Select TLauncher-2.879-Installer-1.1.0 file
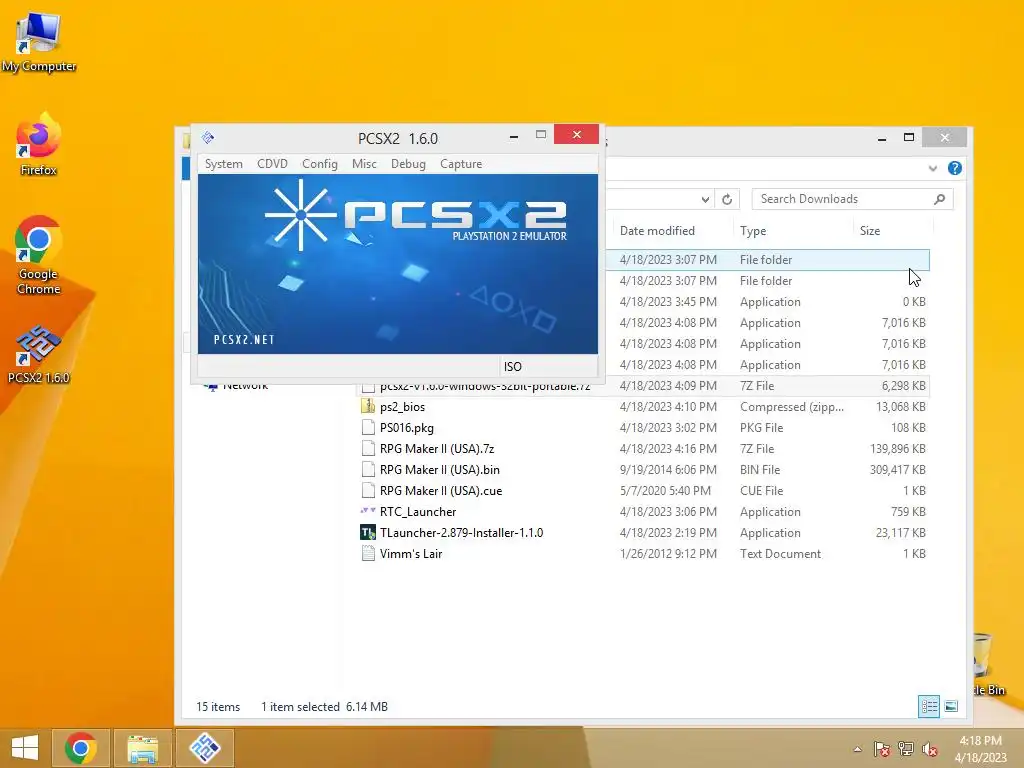Screen dimensions: 1024x768 461,533
